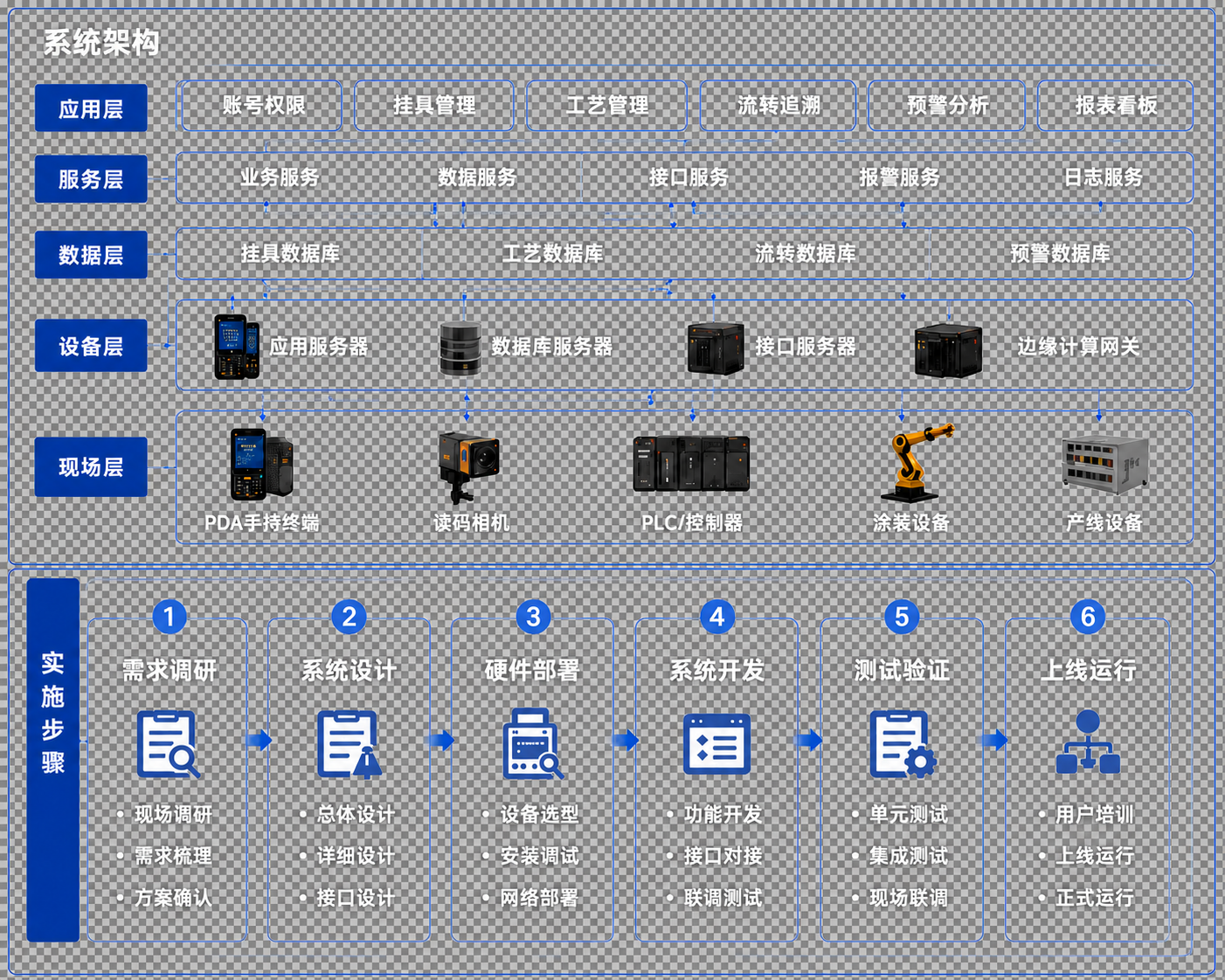Select the 联调测试 bullet

click(723, 898)
